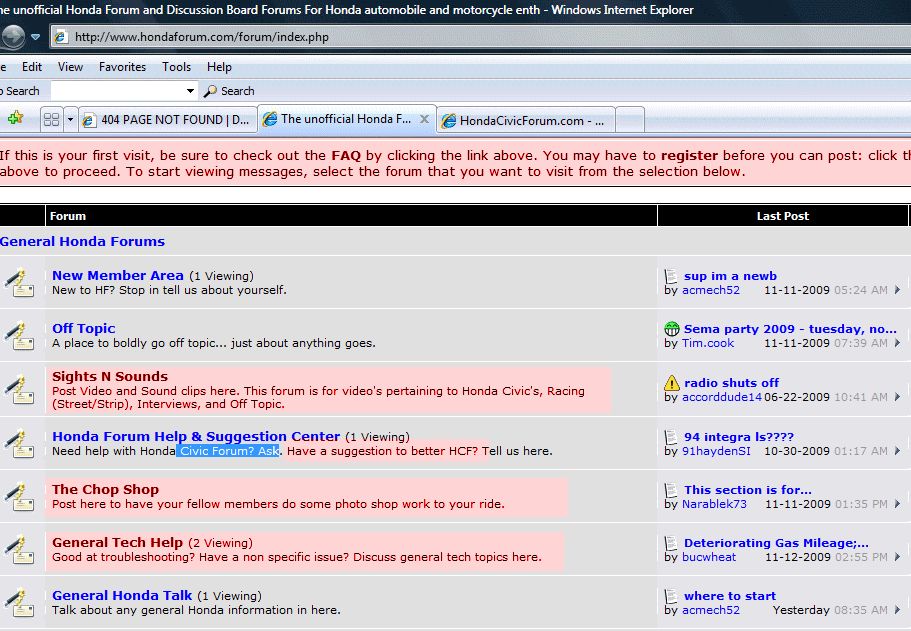
Task: Open Honda Forum Help & Suggestion Center
Action: (196, 436)
